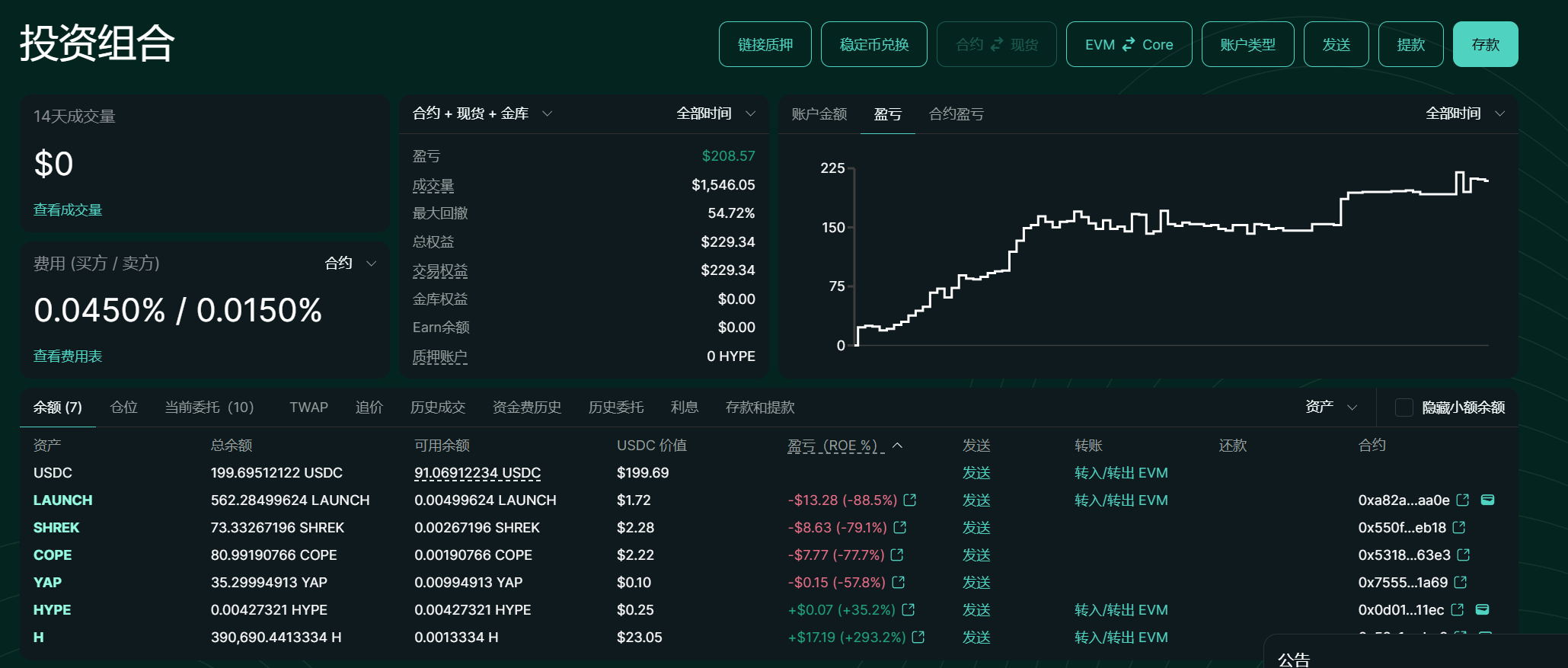This screenshot has width=1568, height=668.
Task: Open share icon next to LAUNCH PNL
Action: point(909,500)
